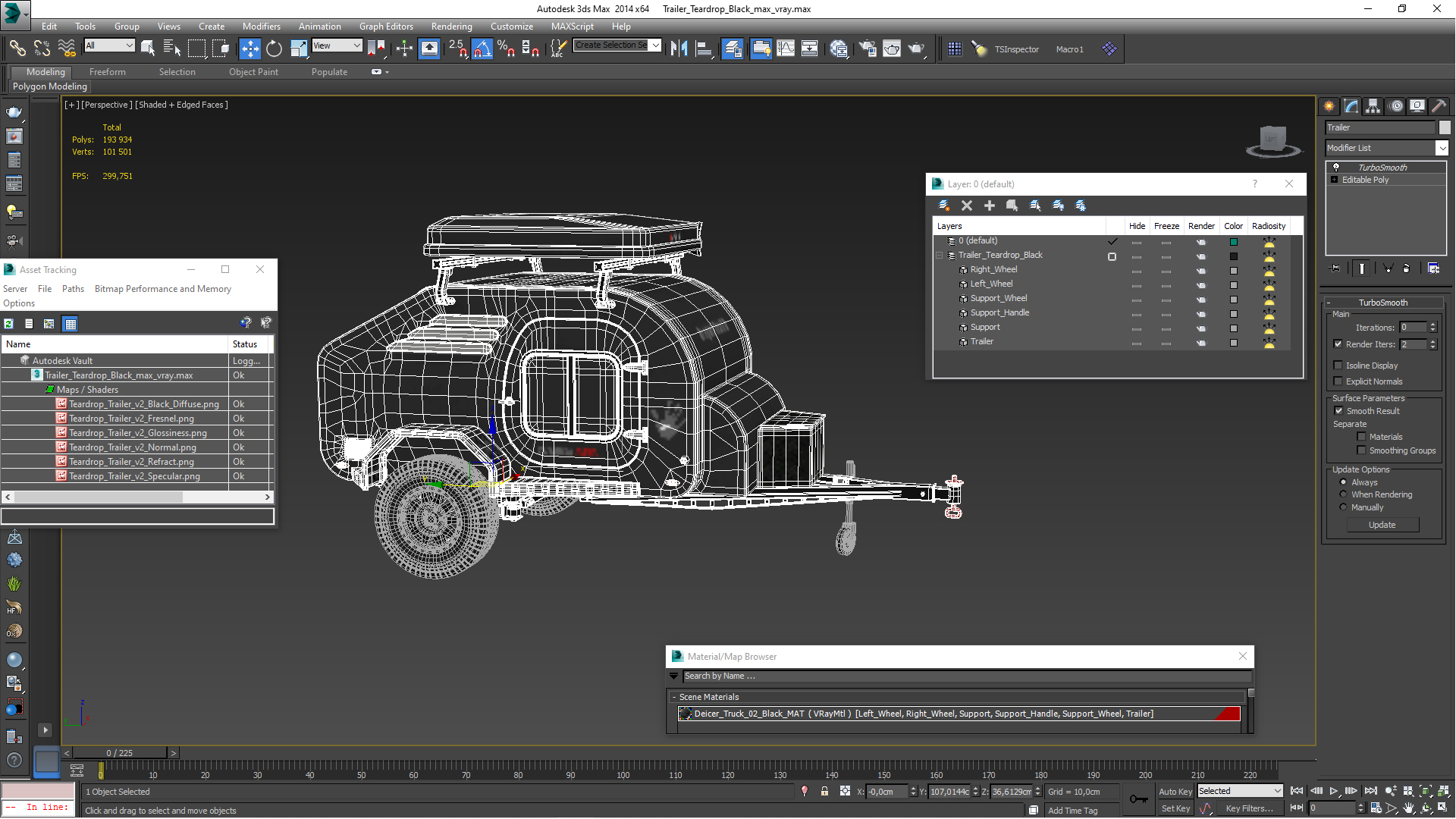
Task: Switch to the Freeform ribbon tab
Action: [x=107, y=72]
